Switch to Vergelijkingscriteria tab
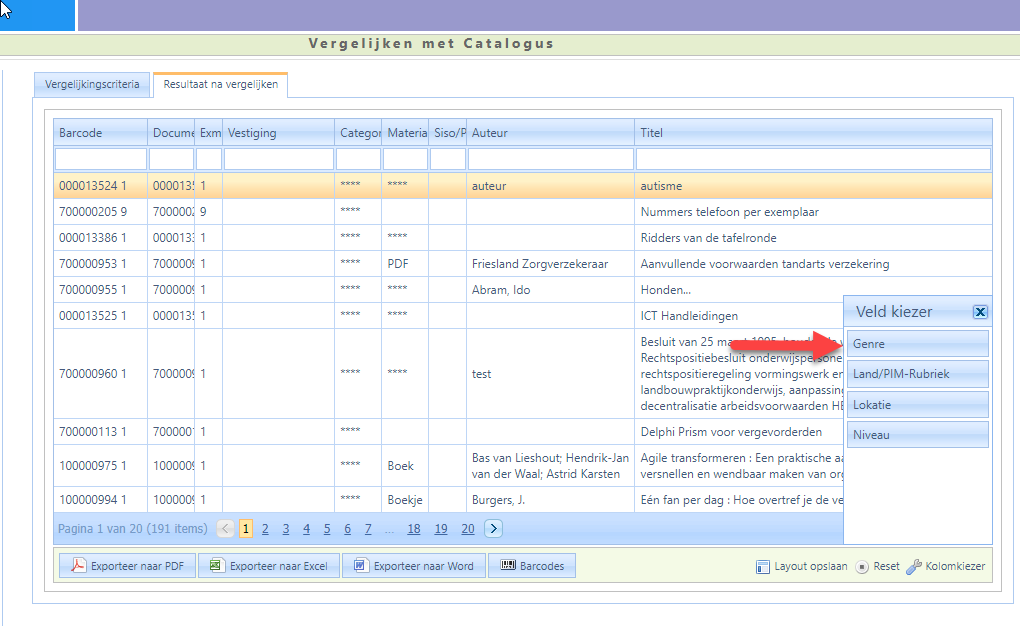 92,84
